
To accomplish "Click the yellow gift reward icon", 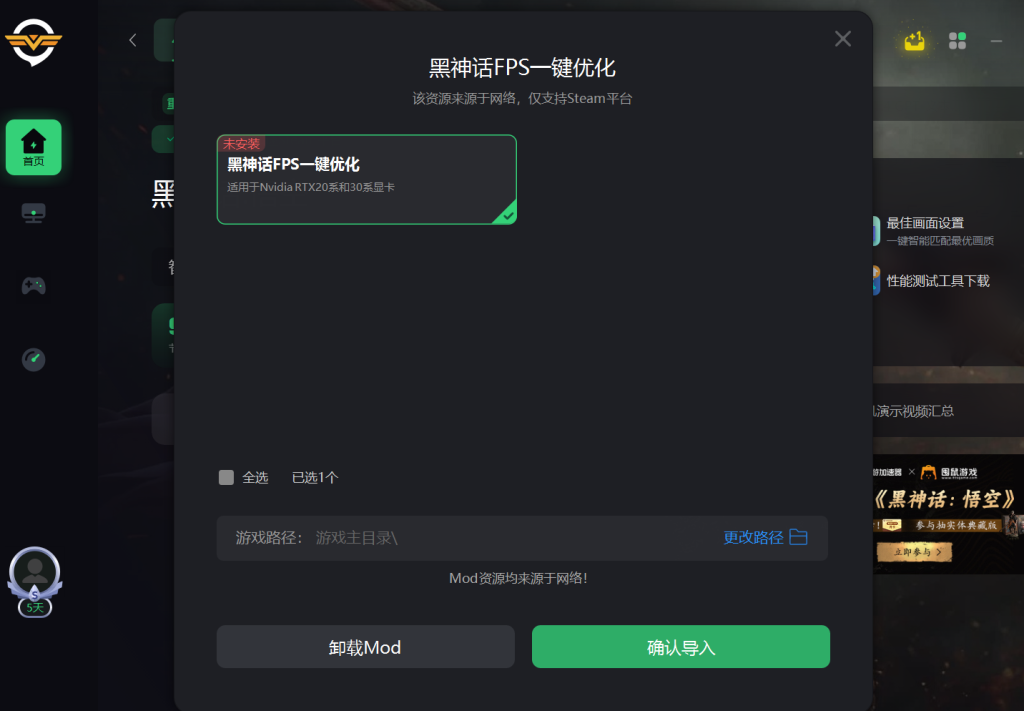I will coord(914,41).
